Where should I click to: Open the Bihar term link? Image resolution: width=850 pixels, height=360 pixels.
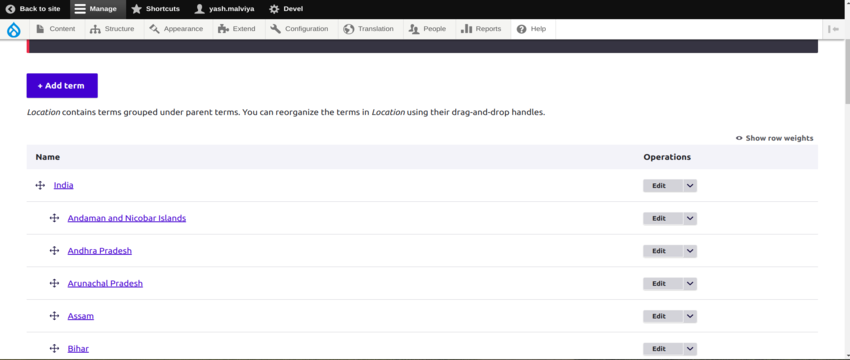tap(78, 348)
